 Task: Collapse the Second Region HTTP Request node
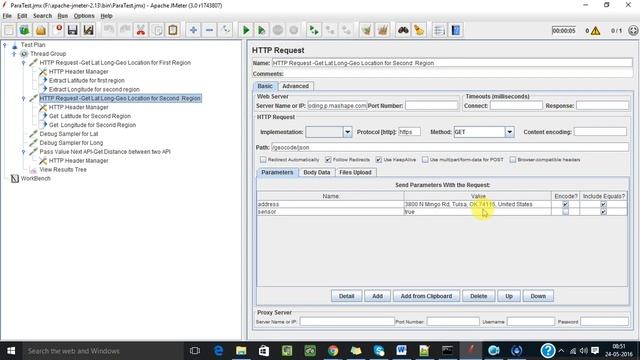click(23, 98)
